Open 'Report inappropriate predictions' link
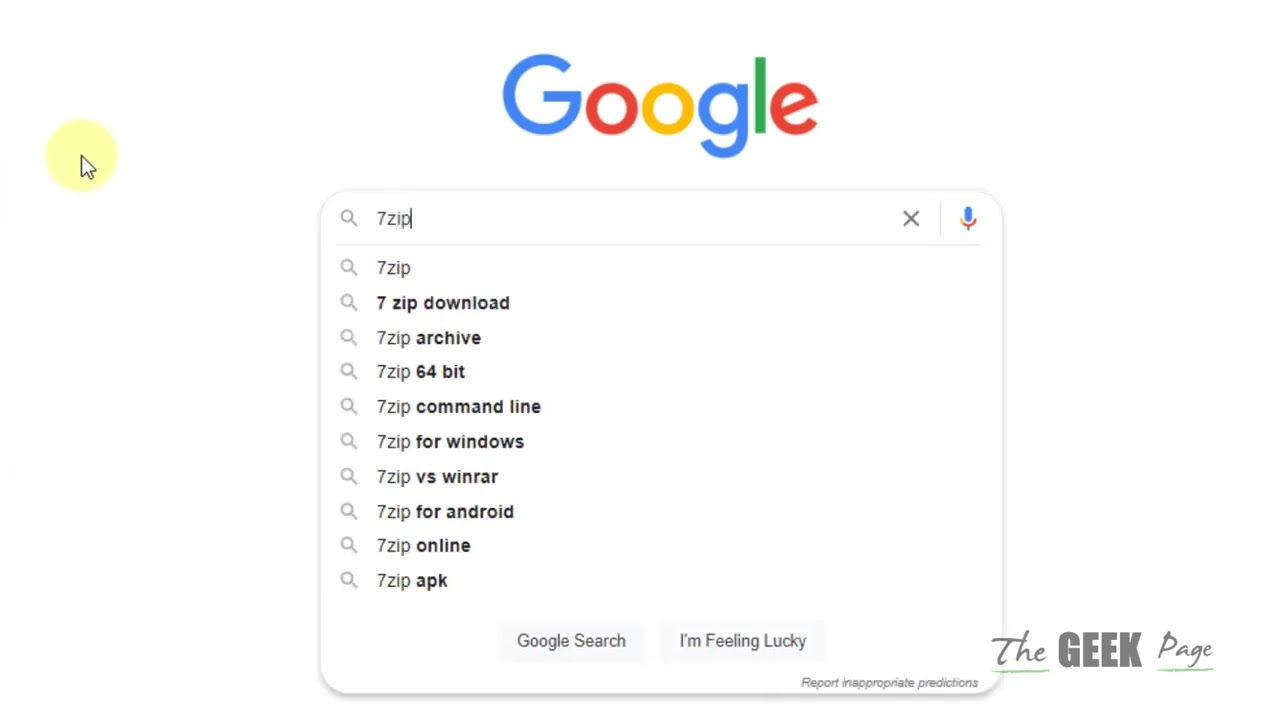The image size is (1280, 720). 889,683
